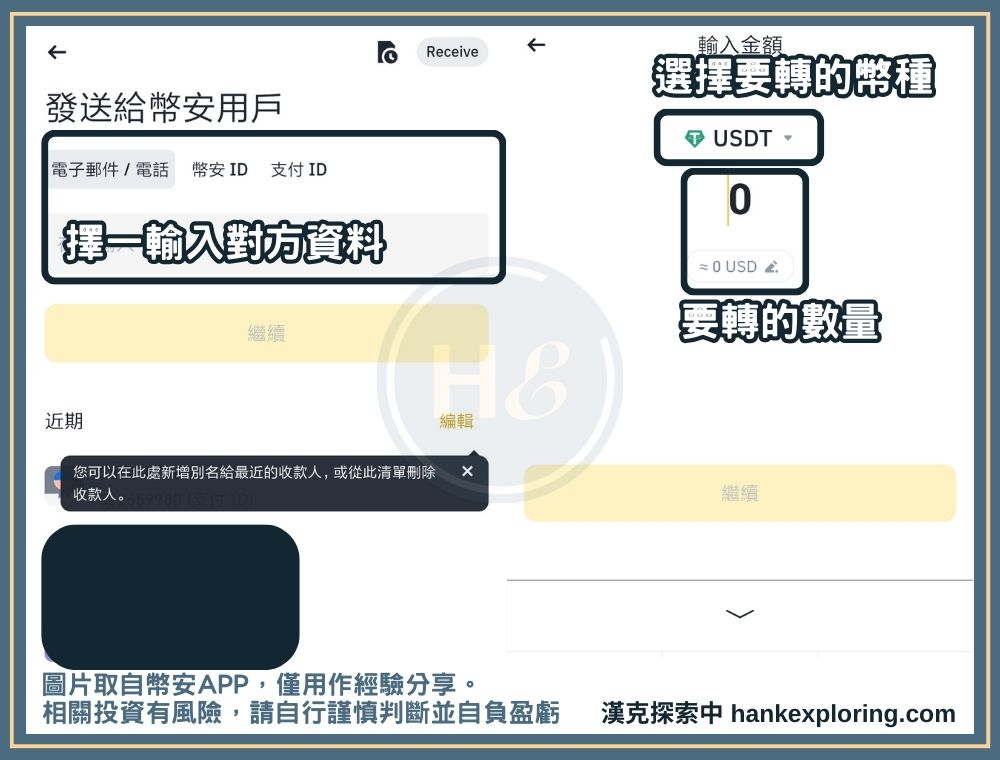The width and height of the screenshot is (1000, 760).
Task: Click the recipient info input field
Action: [x=267, y=243]
